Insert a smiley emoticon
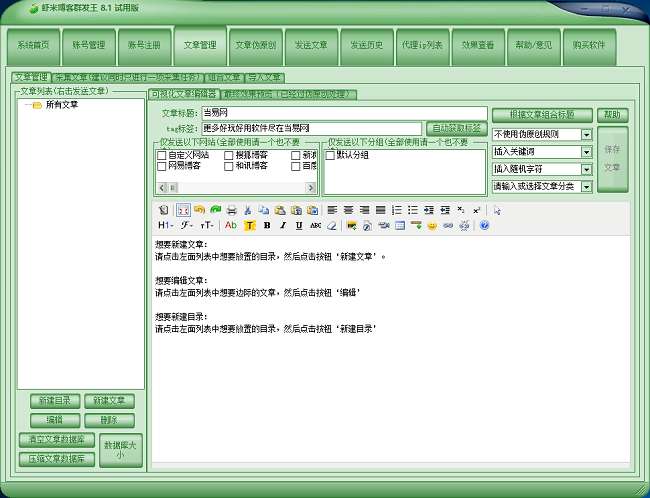650x498 pixels. 432,226
